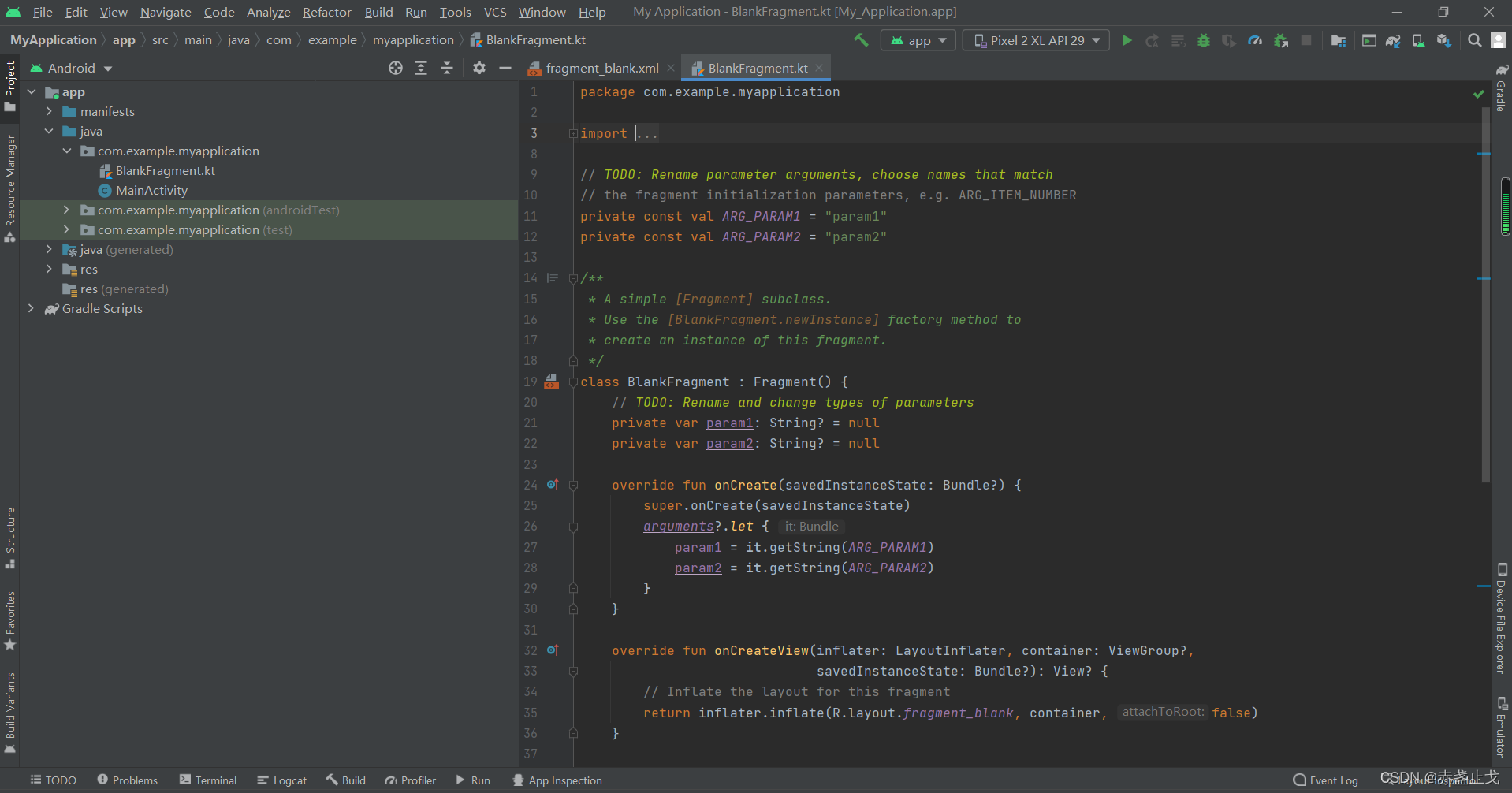Viewport: 1512px width, 793px height.
Task: Open the device selector dropdown showing Pixel 2 XL
Action: 1035,39
